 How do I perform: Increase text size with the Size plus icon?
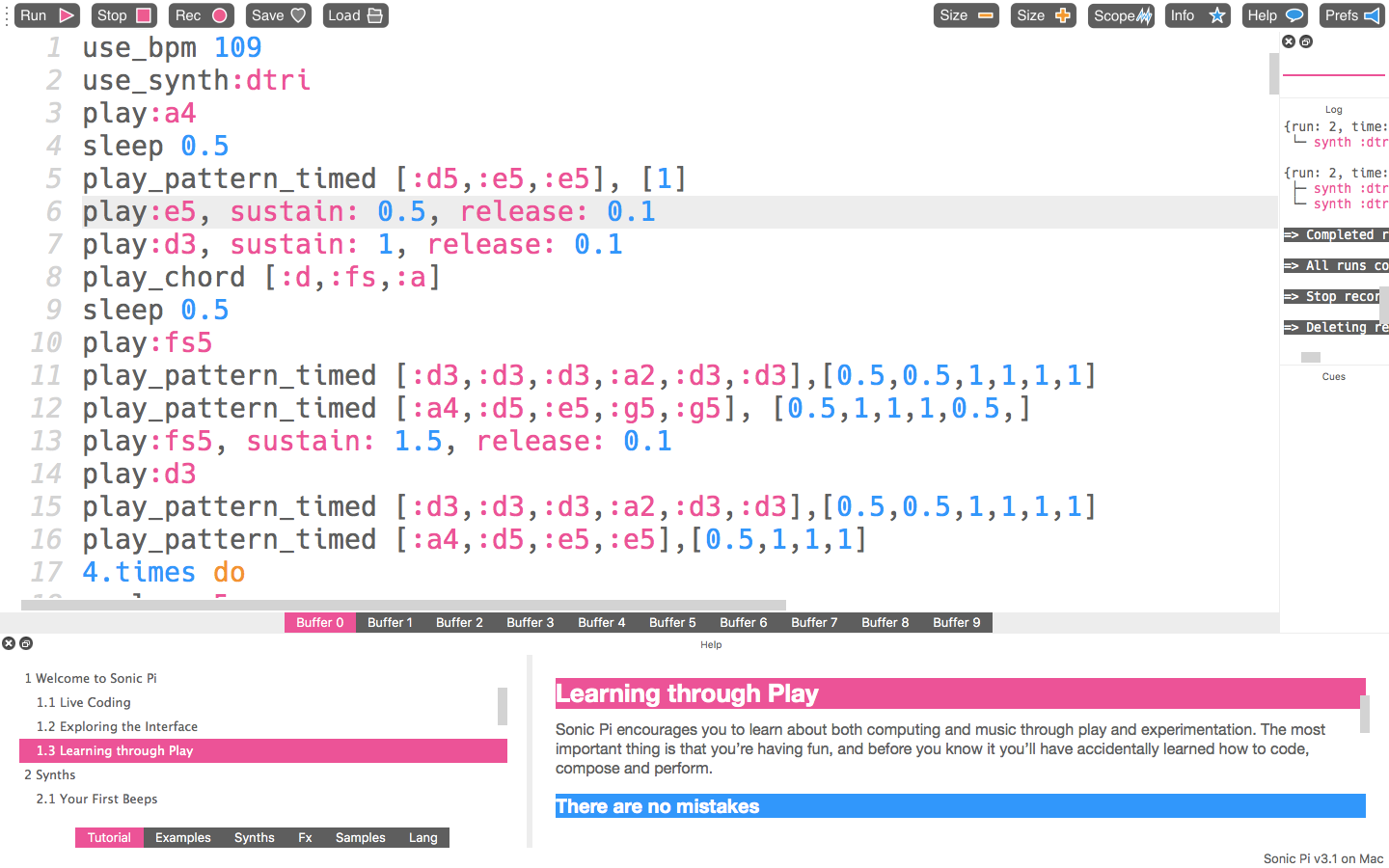(1043, 15)
